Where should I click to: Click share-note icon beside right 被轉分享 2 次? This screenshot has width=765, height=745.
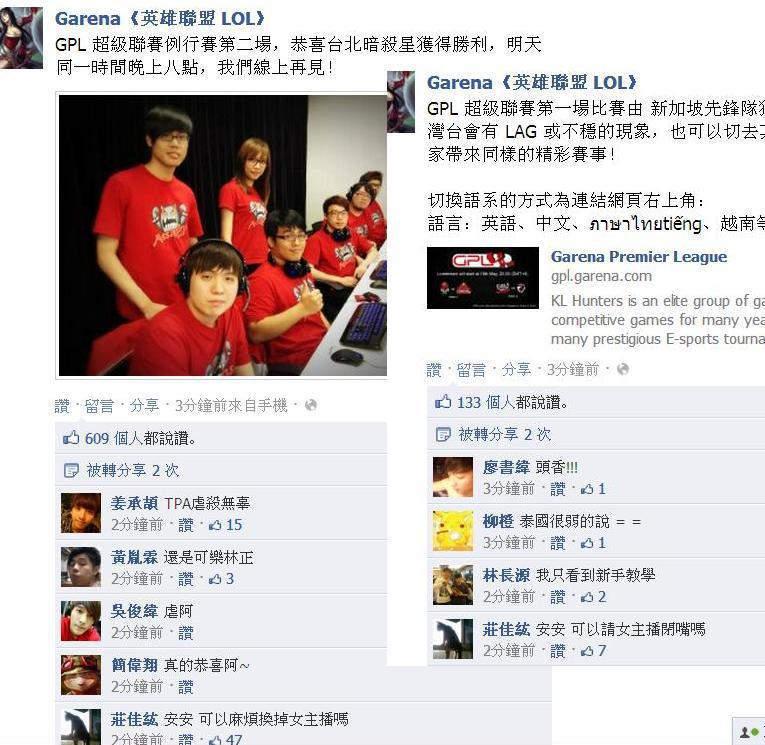(x=443, y=434)
